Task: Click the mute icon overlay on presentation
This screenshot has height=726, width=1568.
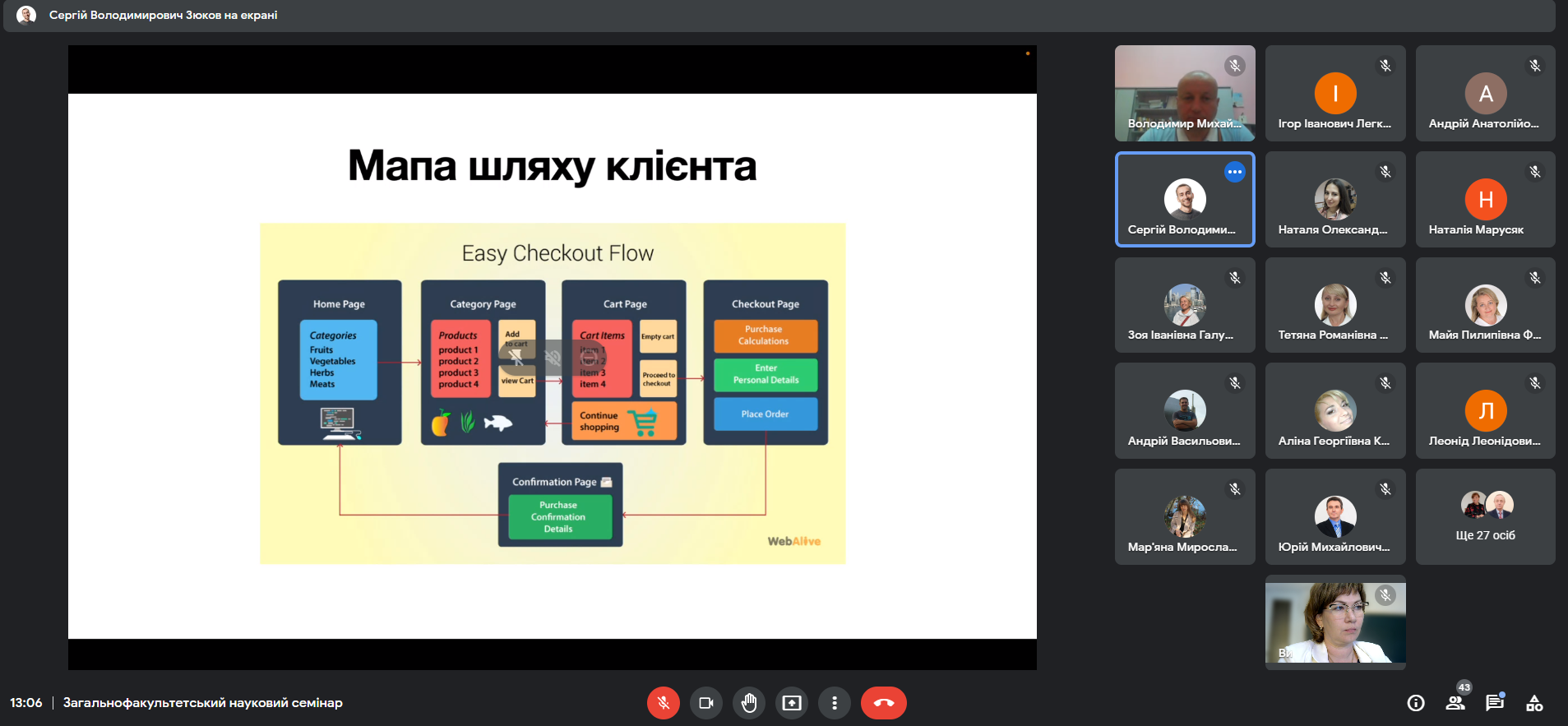Action: pyautogui.click(x=553, y=357)
